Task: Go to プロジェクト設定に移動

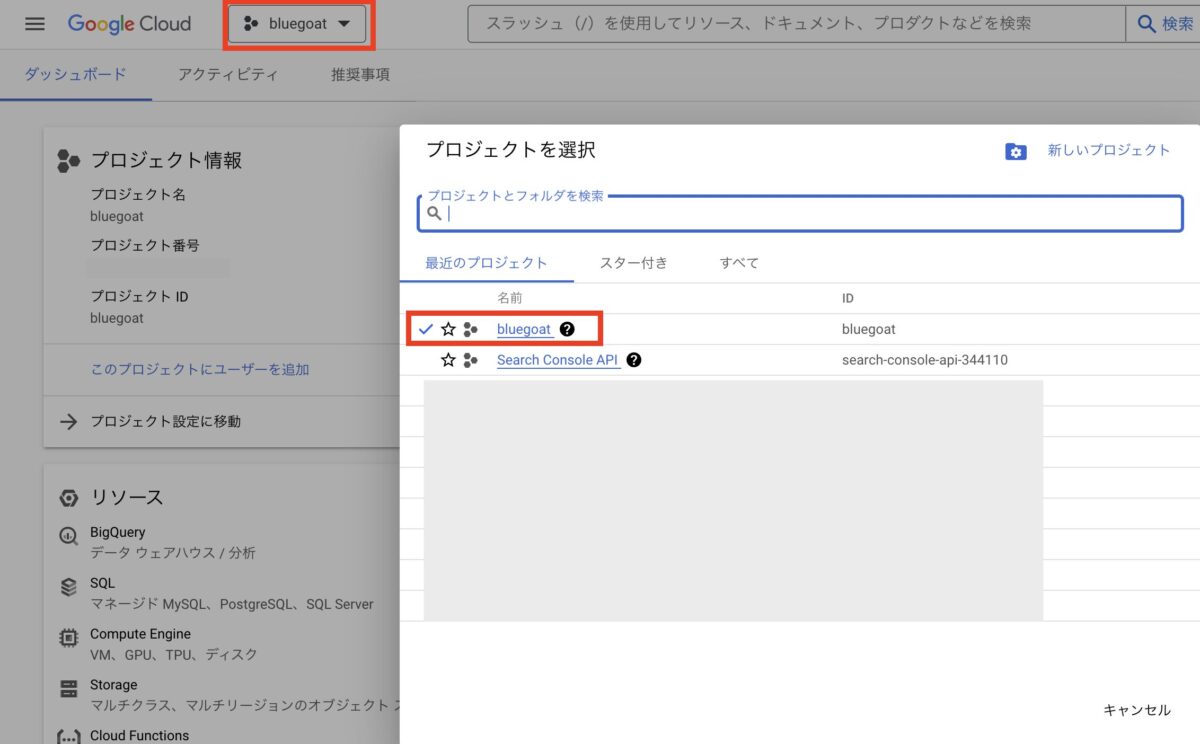Action: pos(166,421)
